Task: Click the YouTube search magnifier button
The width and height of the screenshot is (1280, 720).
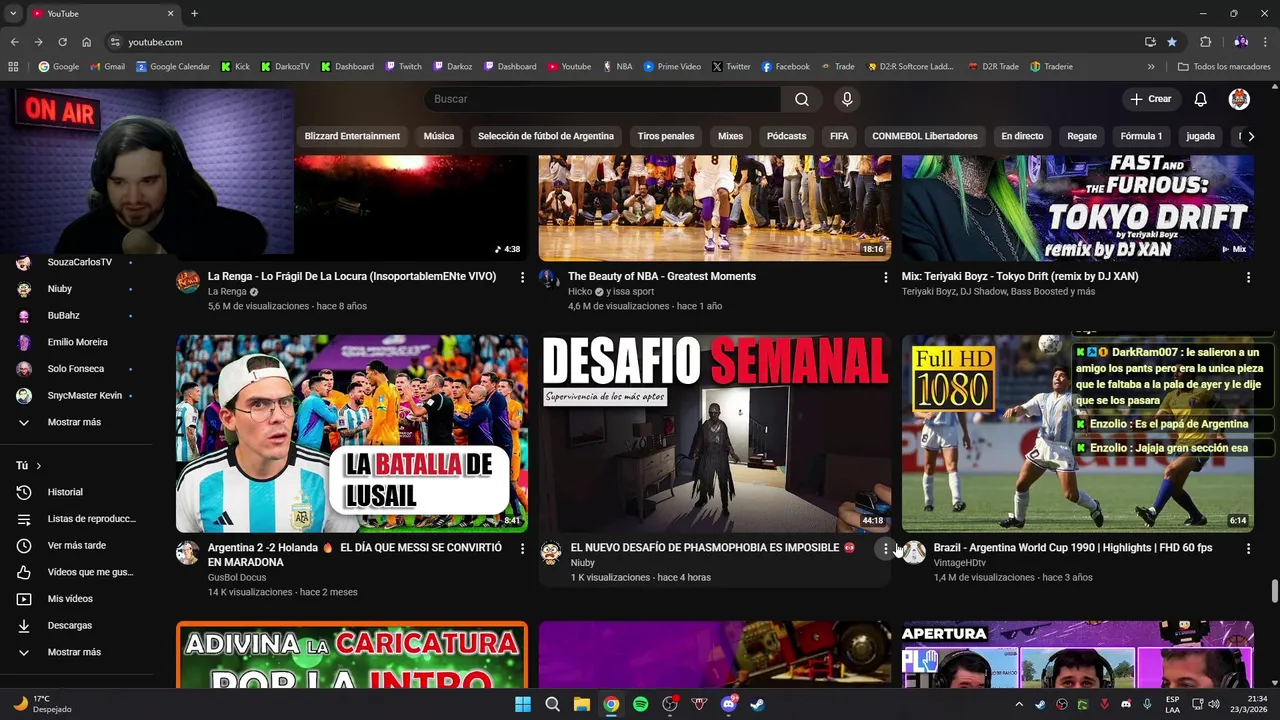Action: (x=802, y=99)
